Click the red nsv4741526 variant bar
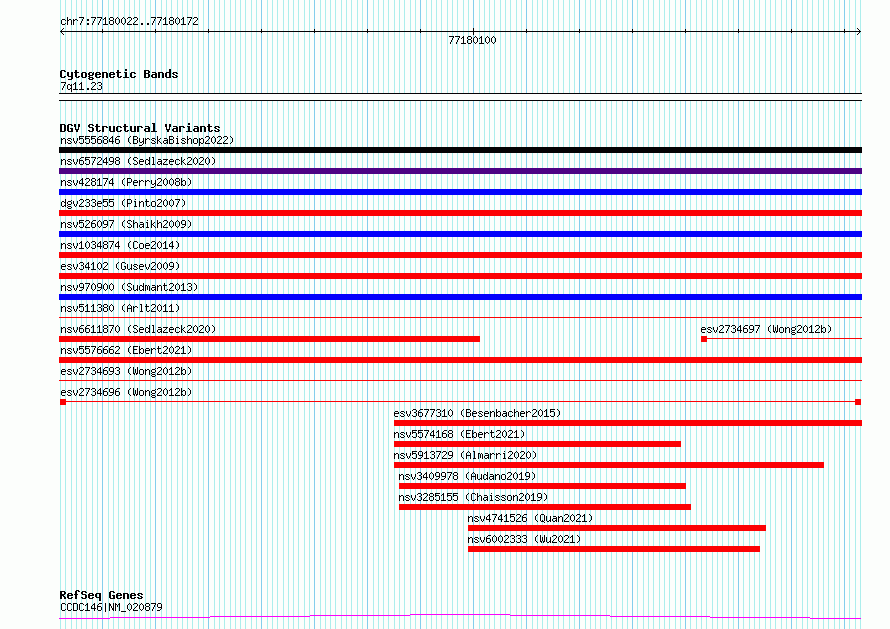The height and width of the screenshot is (629, 890). point(617,528)
